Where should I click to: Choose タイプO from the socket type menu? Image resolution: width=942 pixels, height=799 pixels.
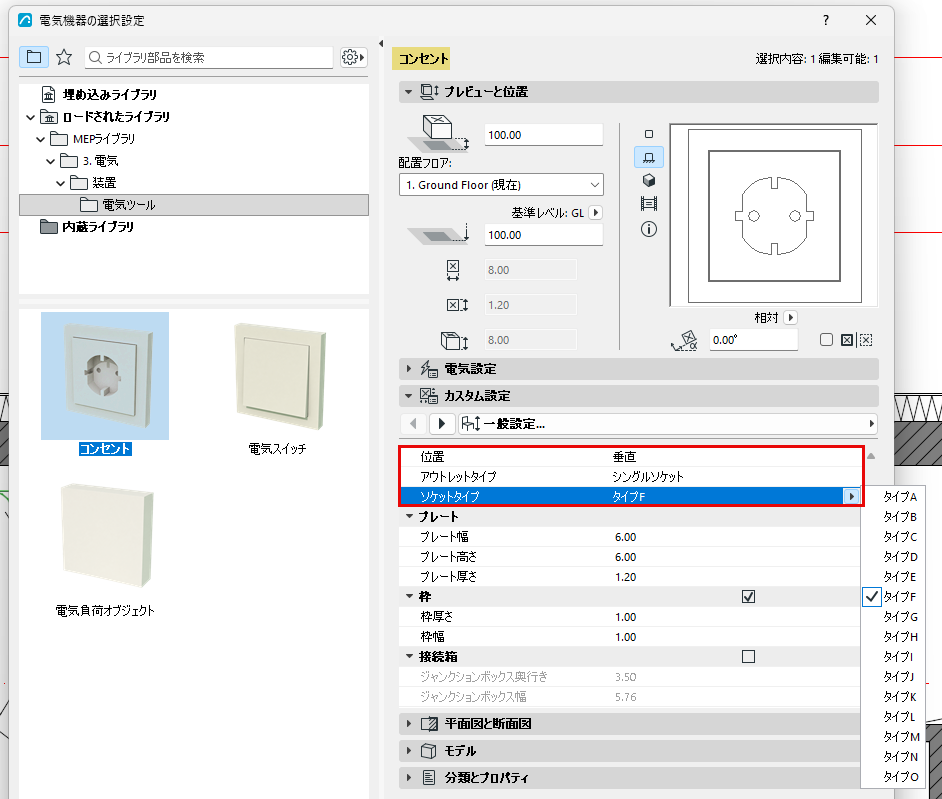click(899, 776)
